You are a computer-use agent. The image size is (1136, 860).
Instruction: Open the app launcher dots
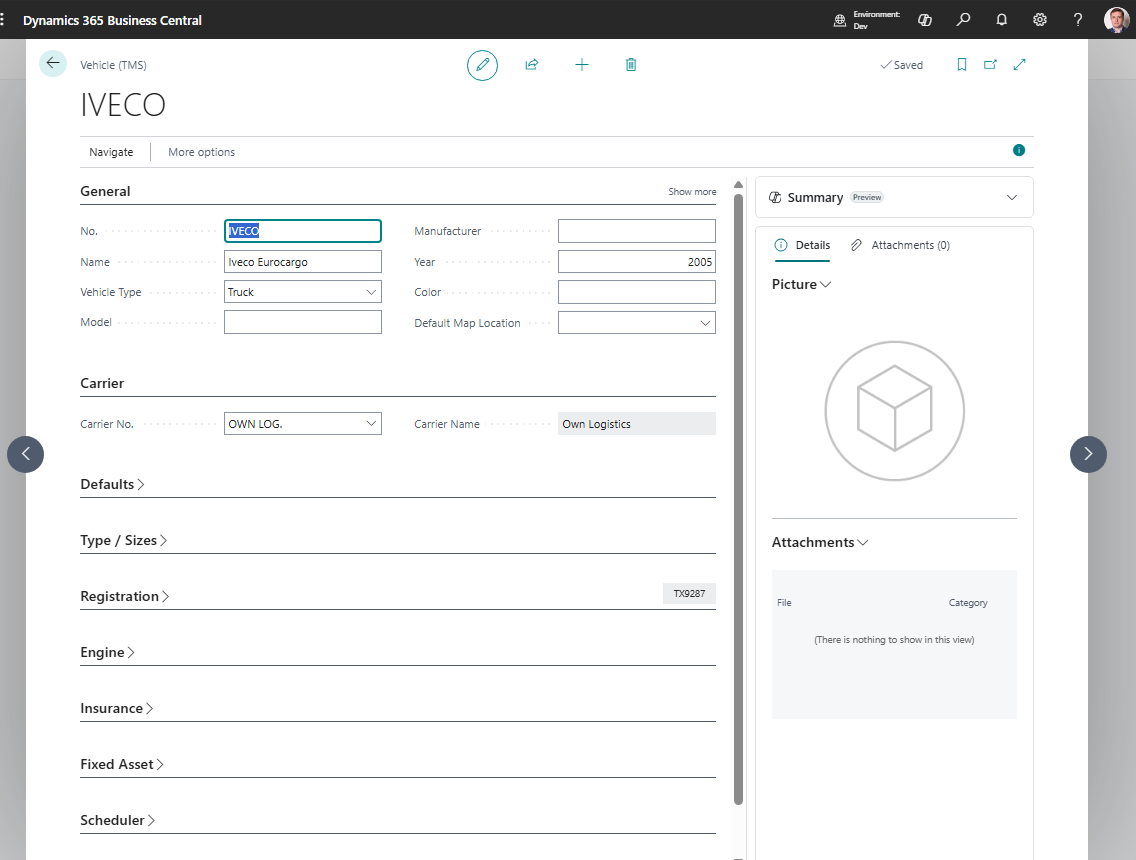coord(3,20)
